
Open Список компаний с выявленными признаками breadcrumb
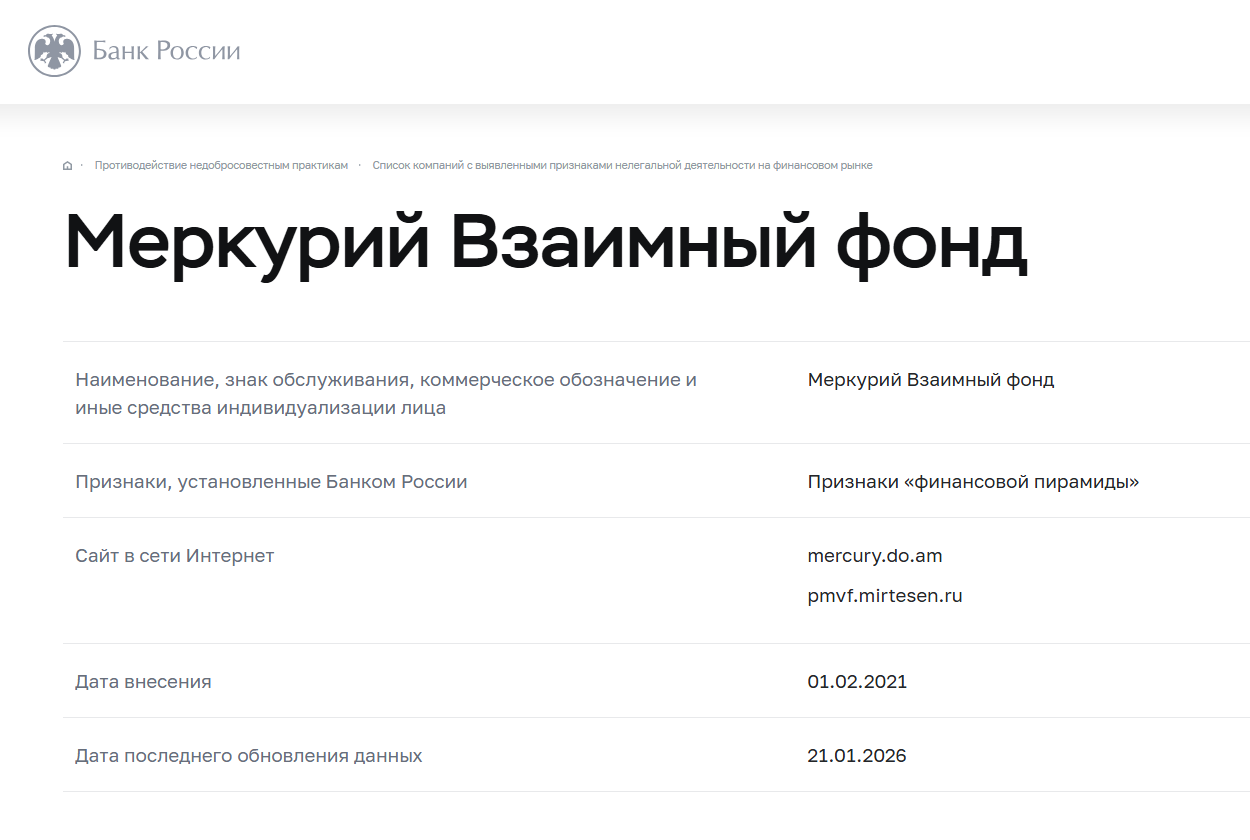tap(622, 165)
